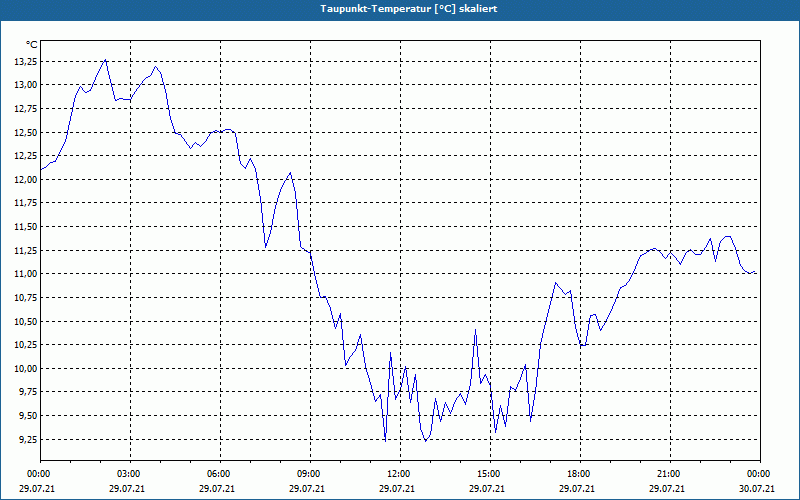Click the '10,00' y-axis value
800x500 pixels.
[x=27, y=368]
